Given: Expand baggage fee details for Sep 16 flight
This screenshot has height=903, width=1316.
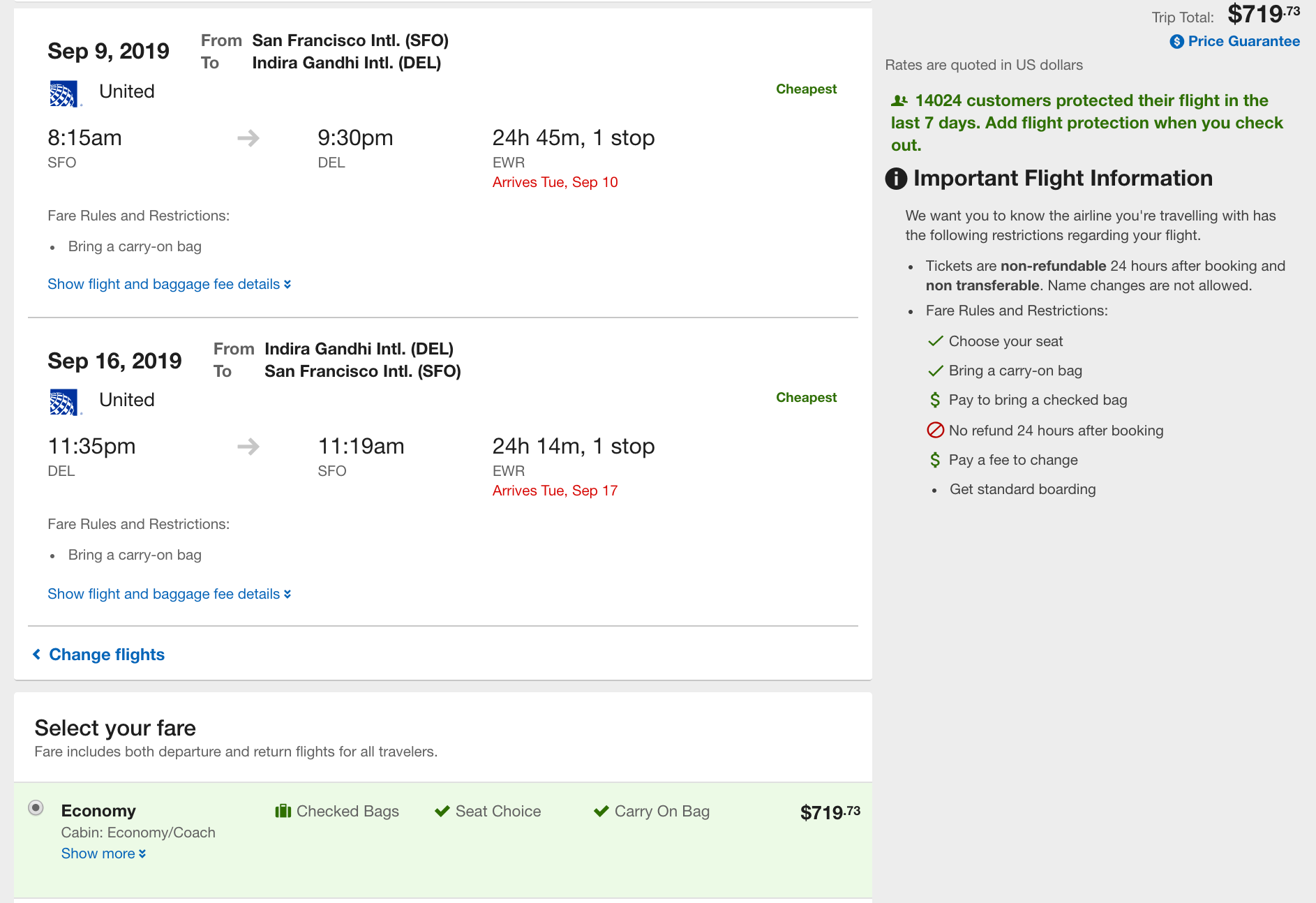Looking at the screenshot, I should coord(169,594).
